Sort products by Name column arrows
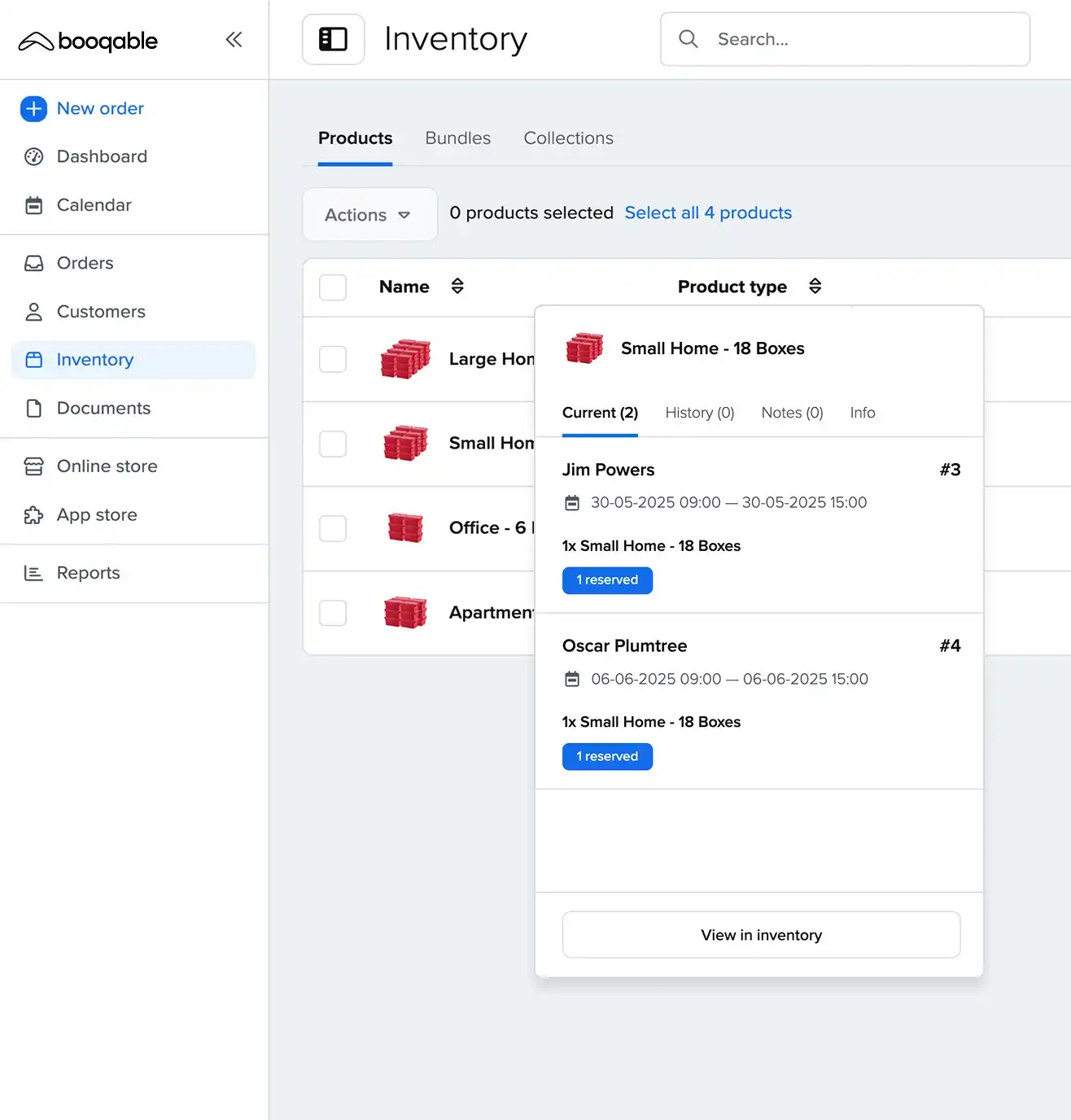This screenshot has height=1120, width=1071. pyautogui.click(x=457, y=287)
